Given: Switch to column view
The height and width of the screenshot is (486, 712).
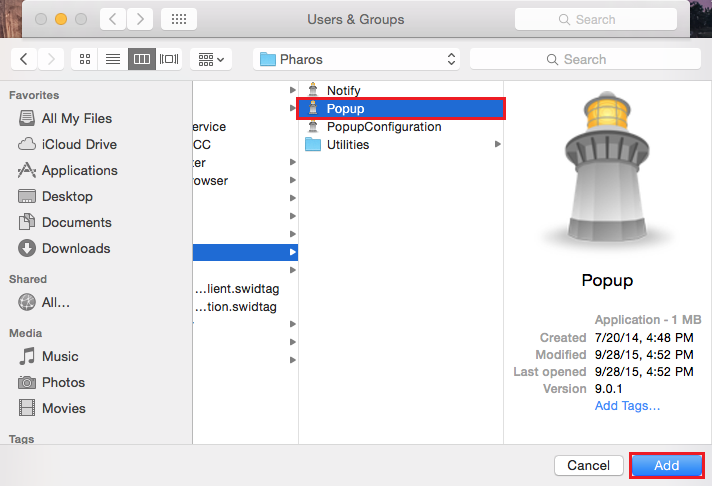Looking at the screenshot, I should (142, 60).
